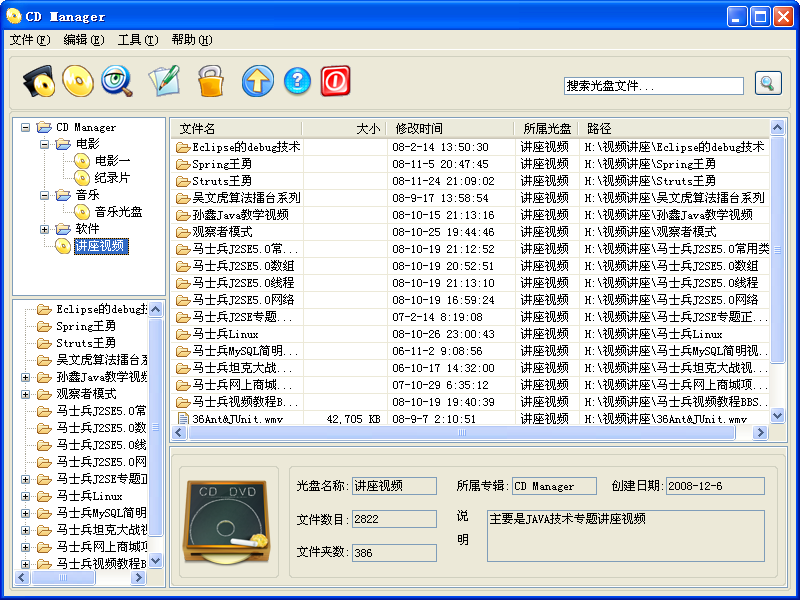Click the folder icon beside 软件 in tree

(x=63, y=229)
